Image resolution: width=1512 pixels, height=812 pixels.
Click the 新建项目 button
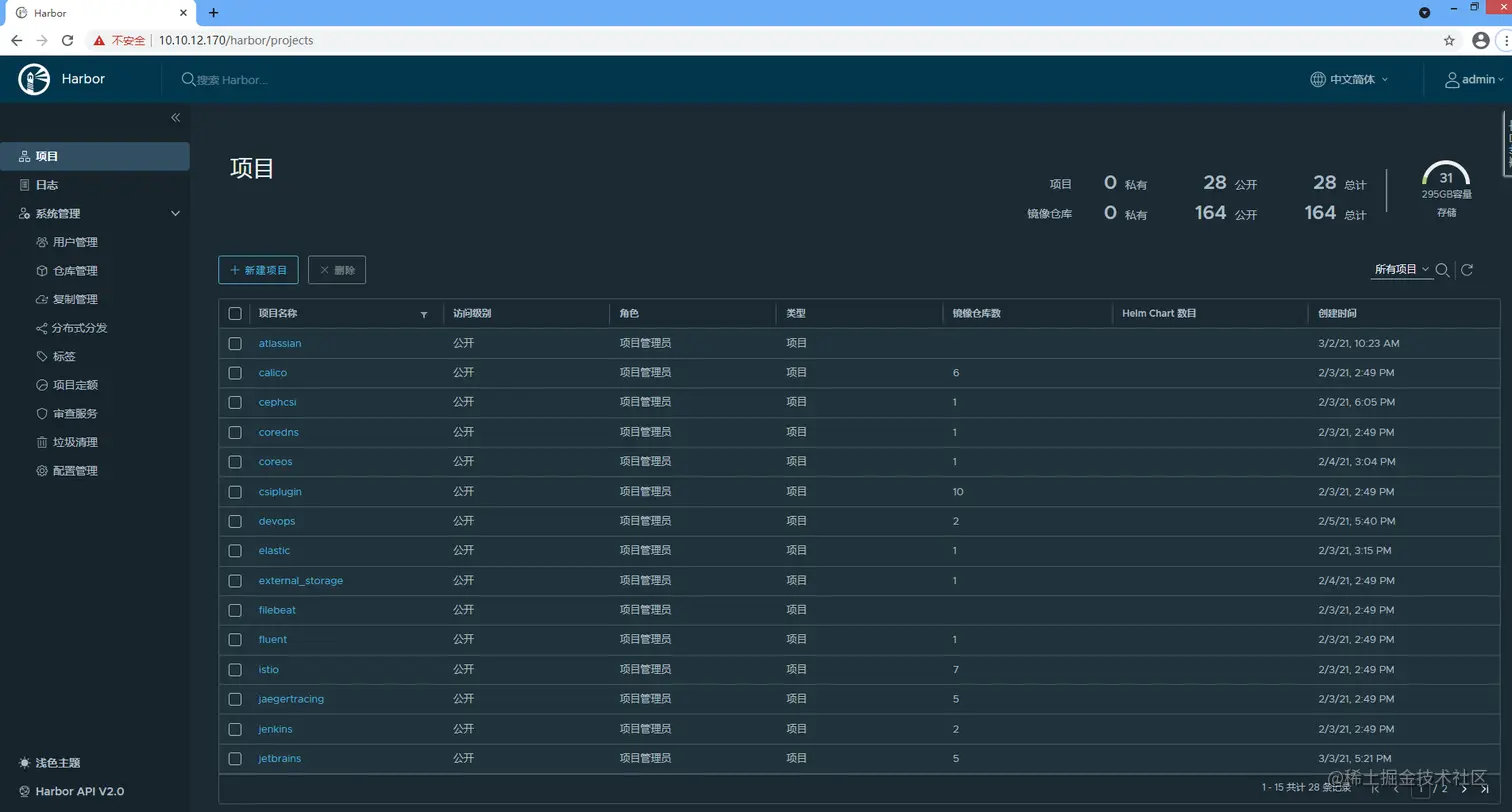coord(258,270)
